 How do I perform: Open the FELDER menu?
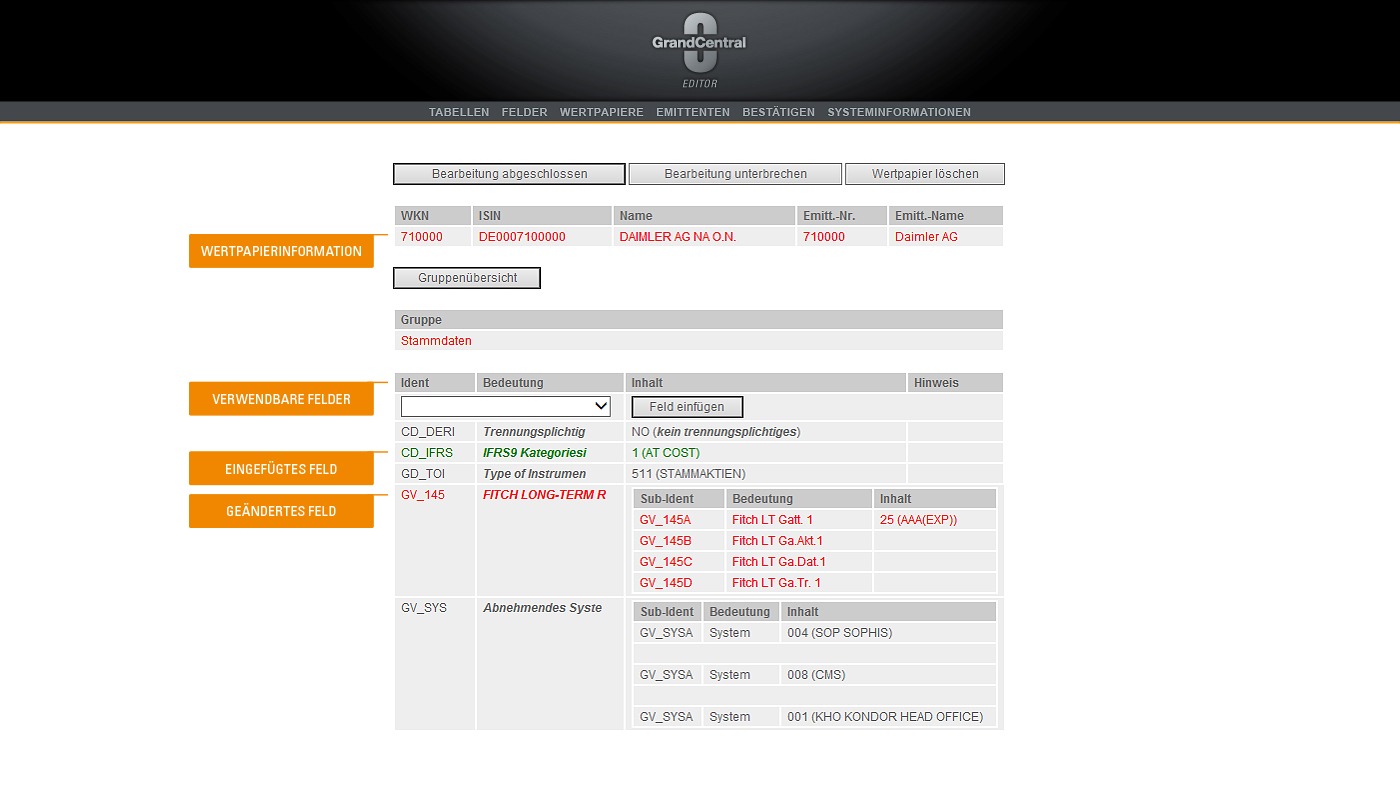coord(525,112)
